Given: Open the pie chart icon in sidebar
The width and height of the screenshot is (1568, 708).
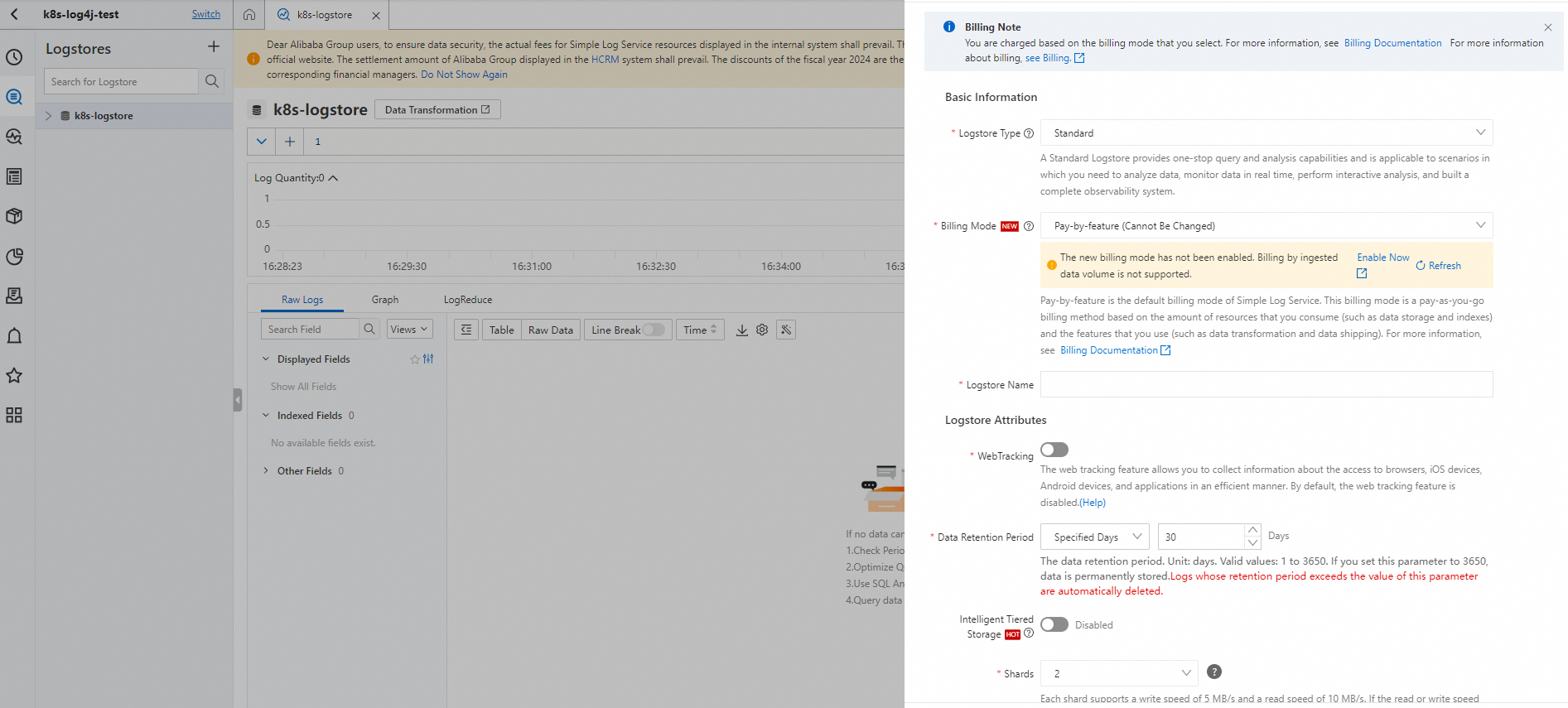Looking at the screenshot, I should point(14,256).
